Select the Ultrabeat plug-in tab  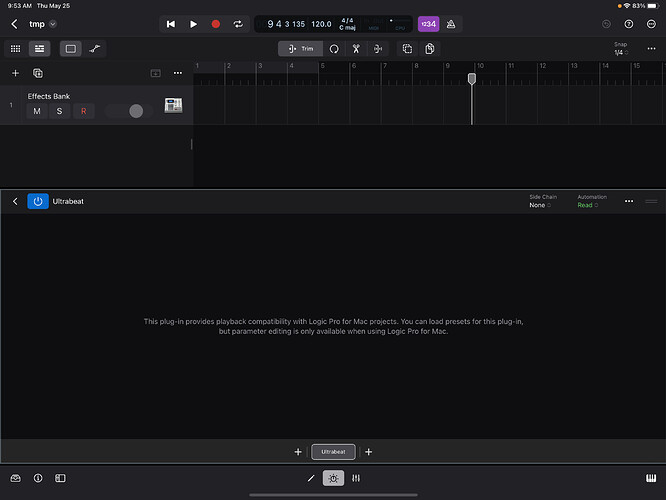[333, 452]
